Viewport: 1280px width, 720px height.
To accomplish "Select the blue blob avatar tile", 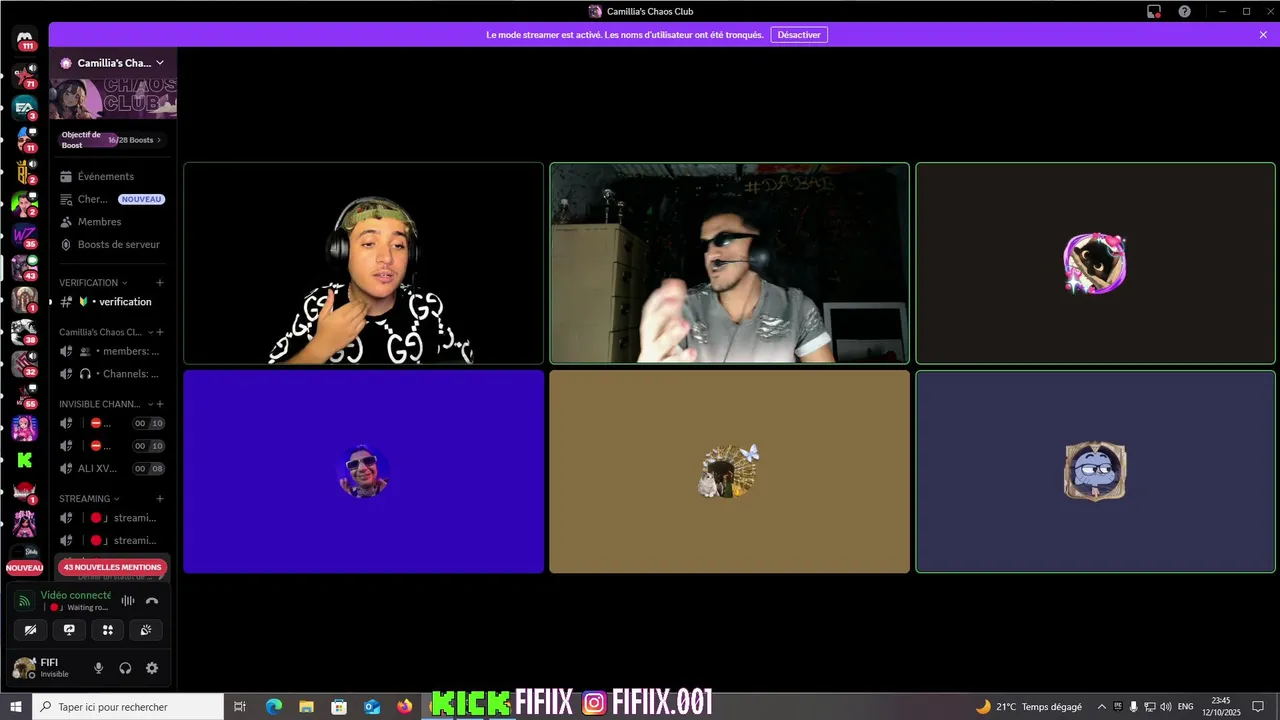I will 1096,471.
